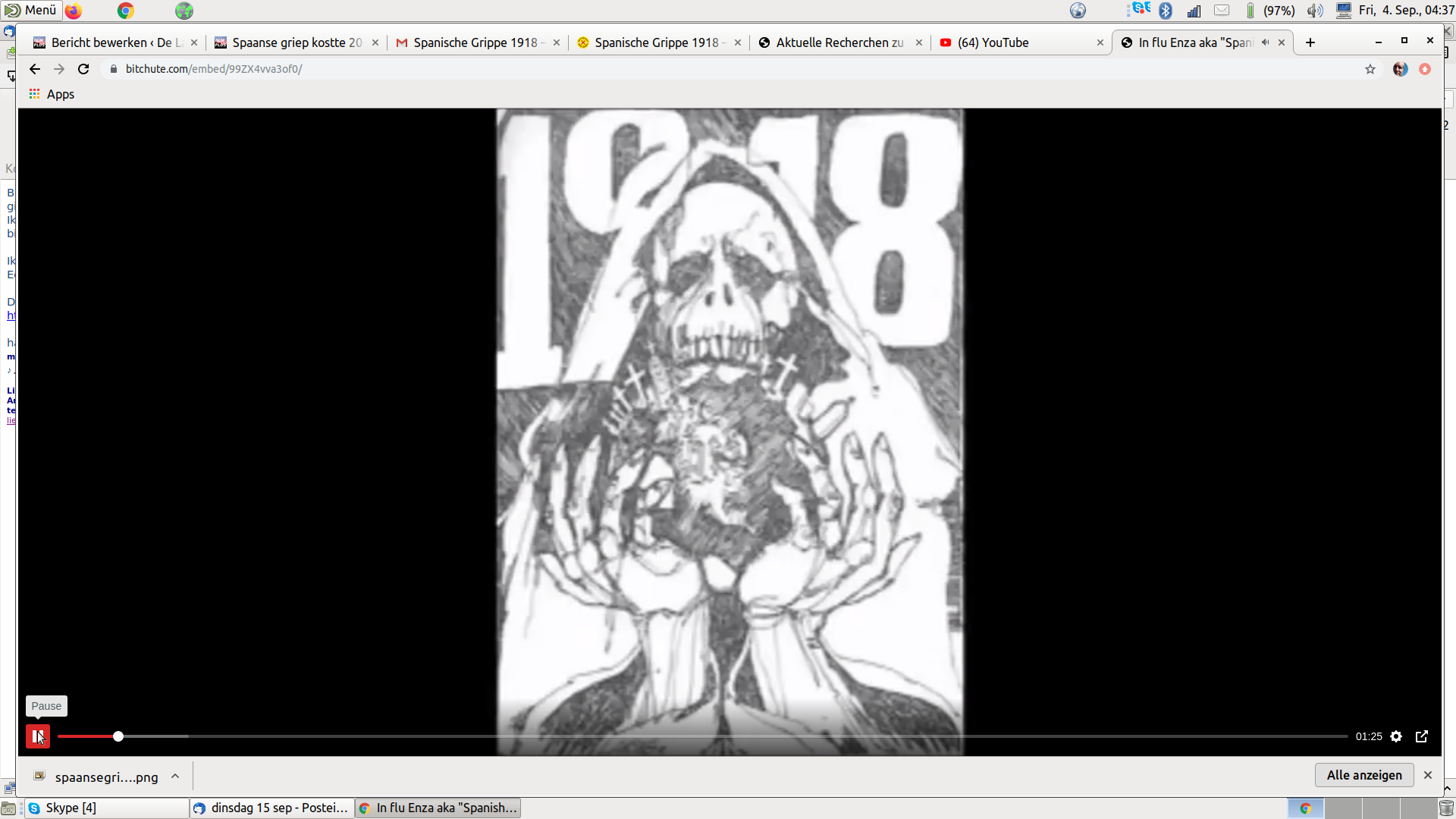Image resolution: width=1456 pixels, height=819 pixels.
Task: Open display settings tray icon
Action: 1344,11
